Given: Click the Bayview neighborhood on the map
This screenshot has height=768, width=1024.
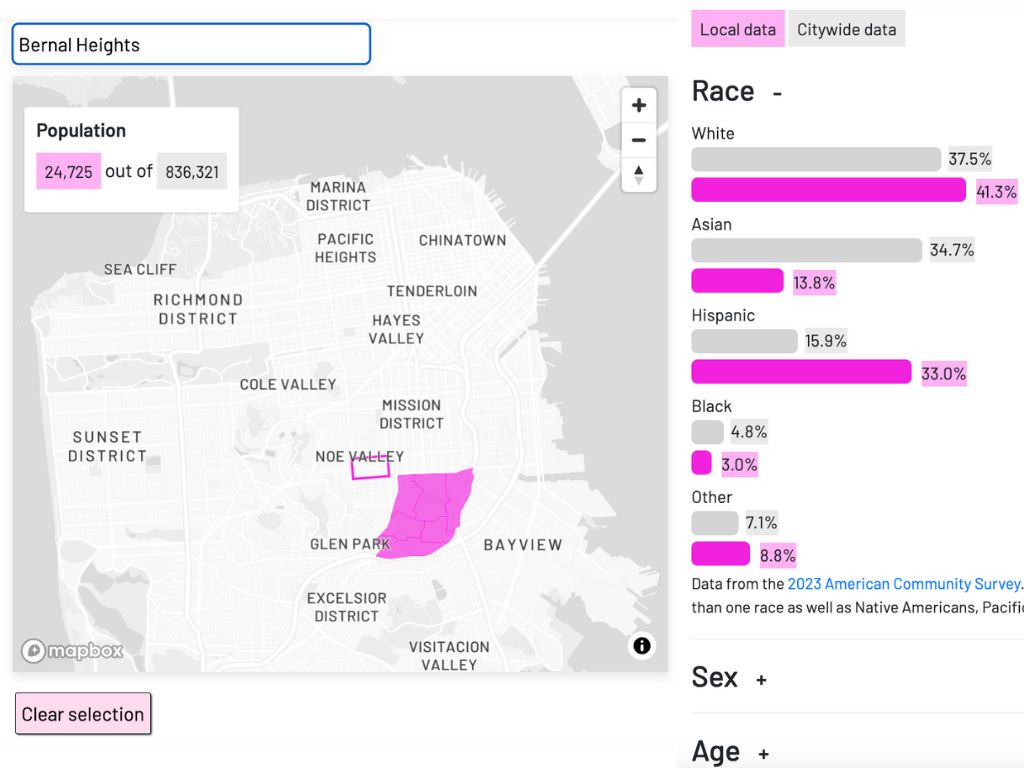Looking at the screenshot, I should click(x=523, y=545).
